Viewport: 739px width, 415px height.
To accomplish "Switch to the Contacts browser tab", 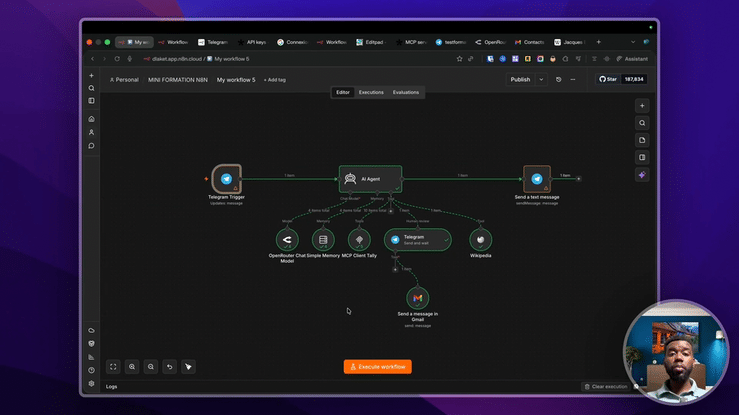I will [x=530, y=42].
